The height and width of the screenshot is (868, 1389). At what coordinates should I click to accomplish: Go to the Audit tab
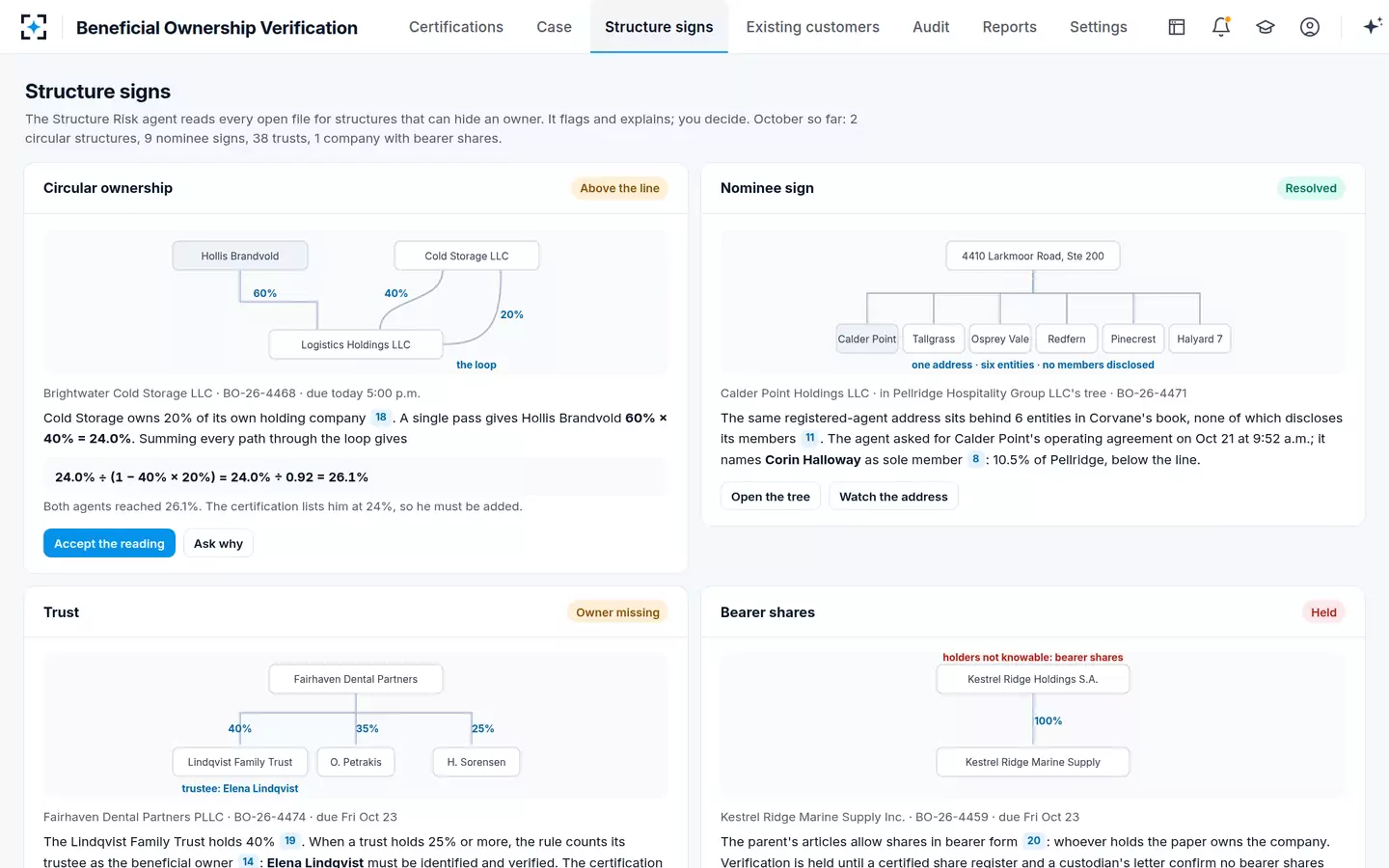(931, 27)
